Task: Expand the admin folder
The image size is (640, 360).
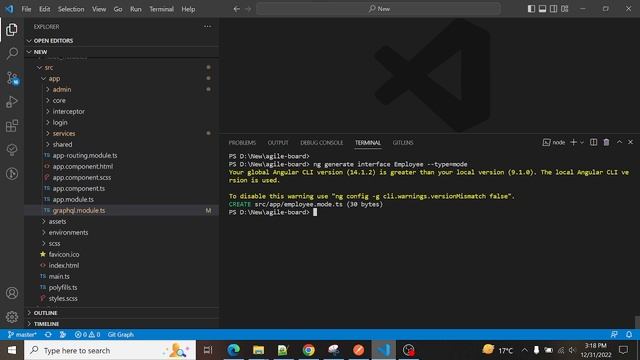Action: click(x=122, y=89)
